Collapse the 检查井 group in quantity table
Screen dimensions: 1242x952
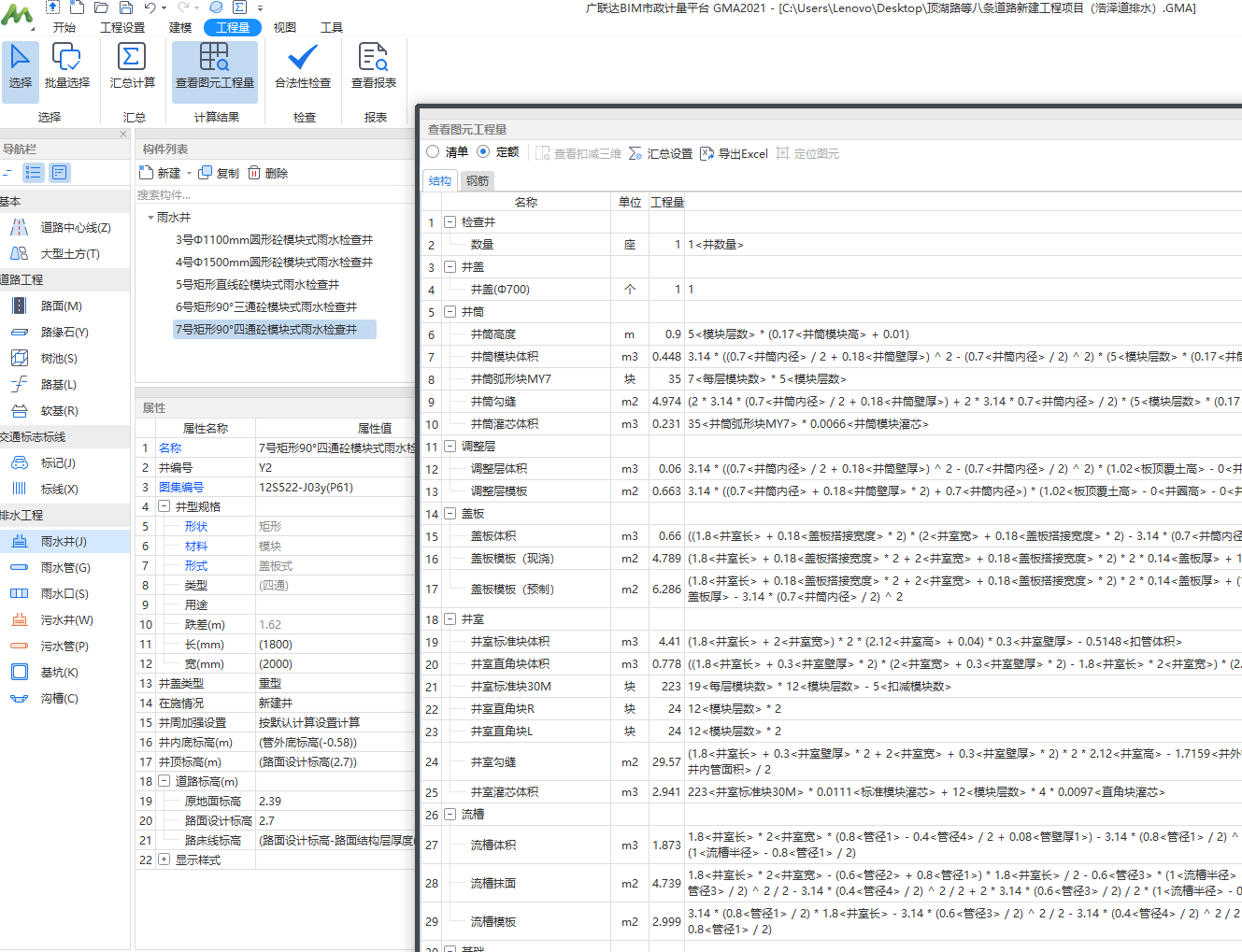pos(450,222)
